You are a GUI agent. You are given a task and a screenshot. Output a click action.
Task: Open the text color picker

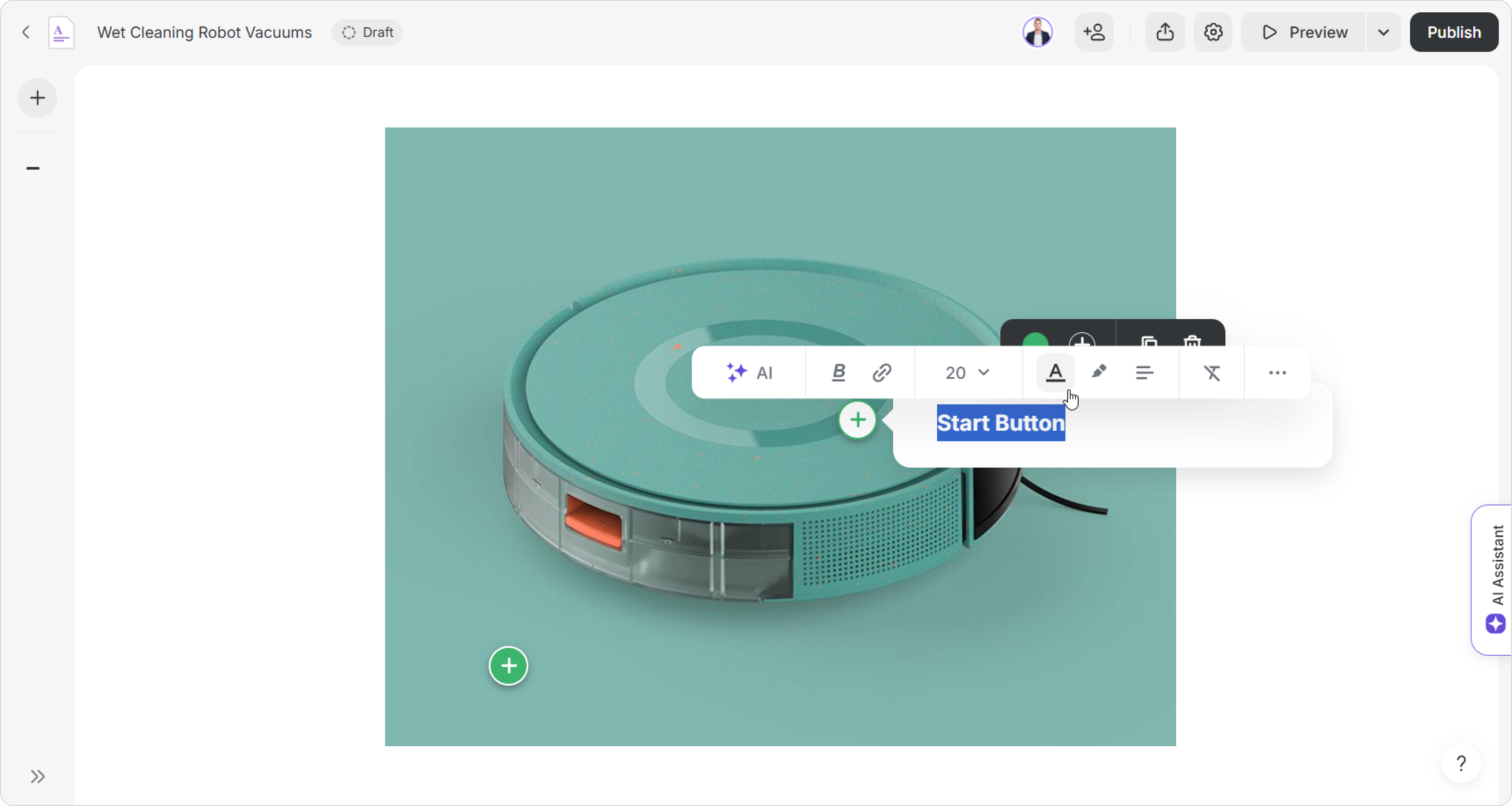click(1055, 373)
